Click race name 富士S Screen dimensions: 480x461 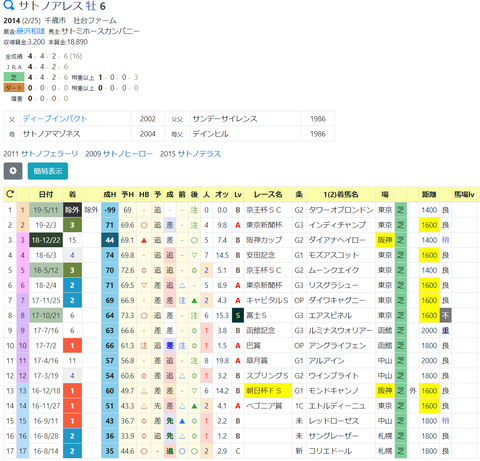click(x=257, y=315)
